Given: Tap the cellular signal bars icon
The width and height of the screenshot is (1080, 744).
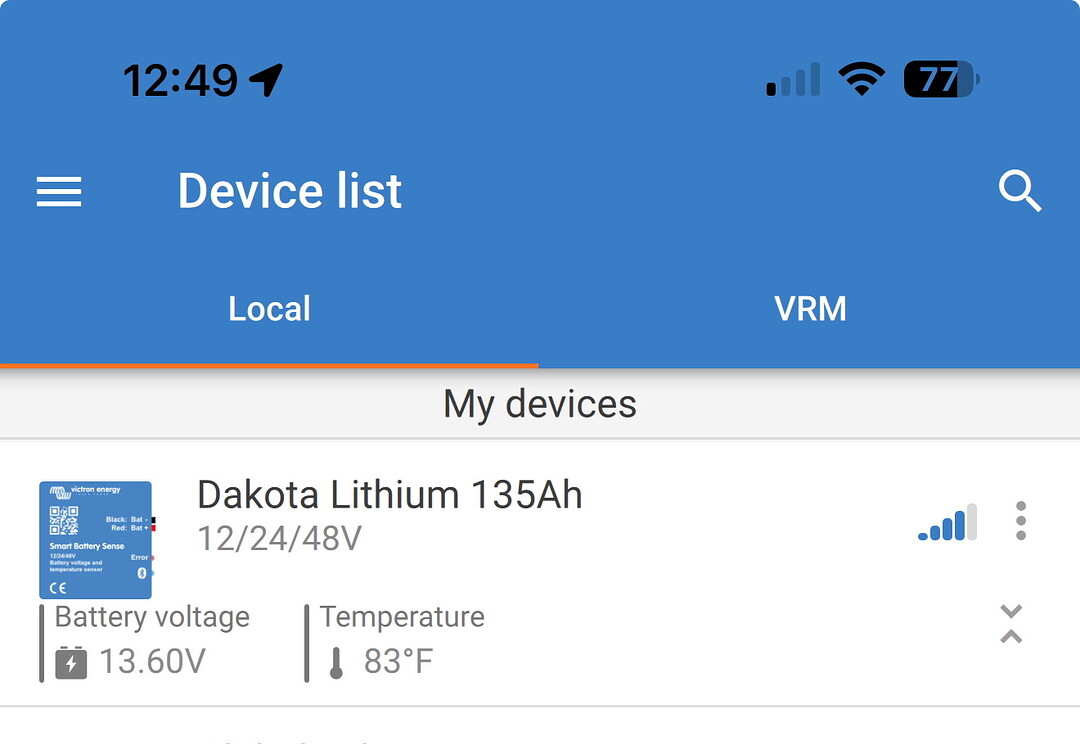Looking at the screenshot, I should tap(793, 79).
